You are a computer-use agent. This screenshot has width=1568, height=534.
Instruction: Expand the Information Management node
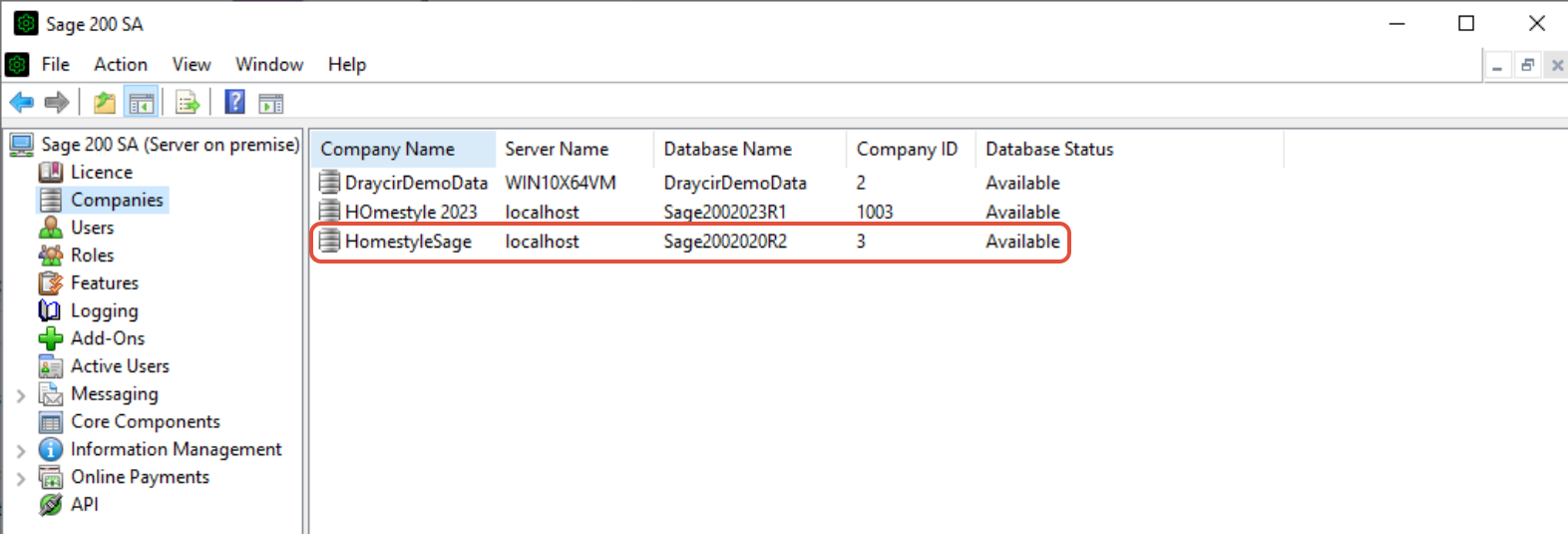tap(21, 450)
